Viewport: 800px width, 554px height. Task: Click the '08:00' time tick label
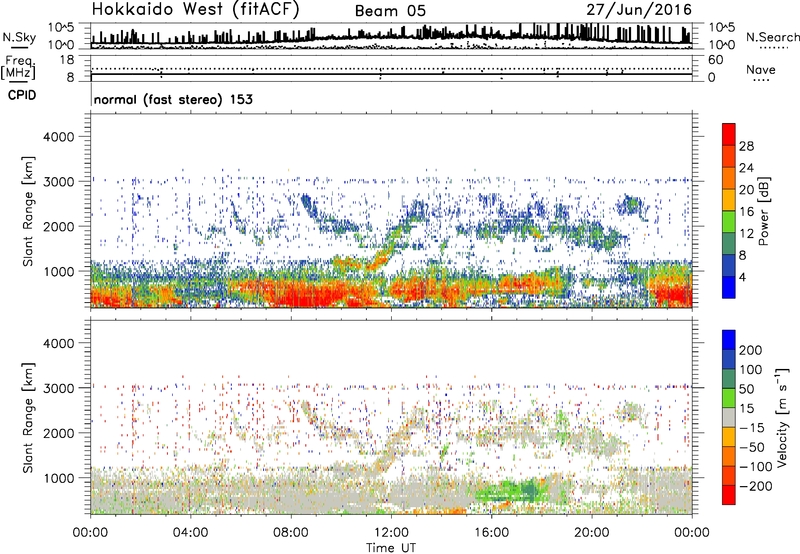(x=291, y=533)
